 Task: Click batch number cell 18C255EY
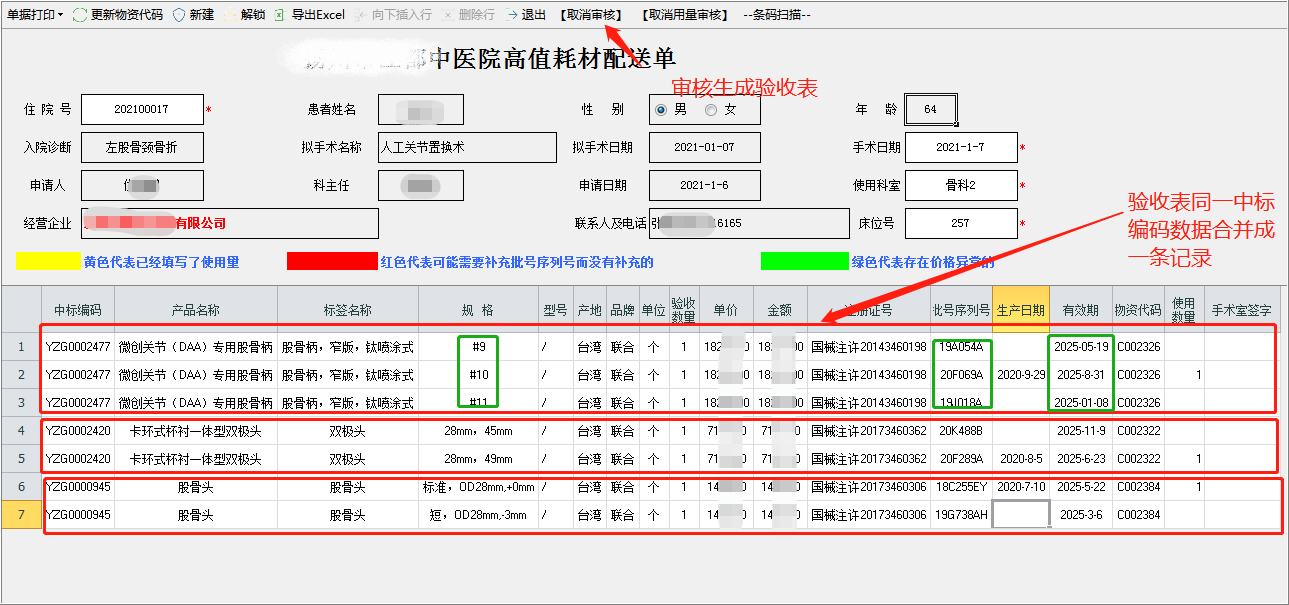click(961, 487)
